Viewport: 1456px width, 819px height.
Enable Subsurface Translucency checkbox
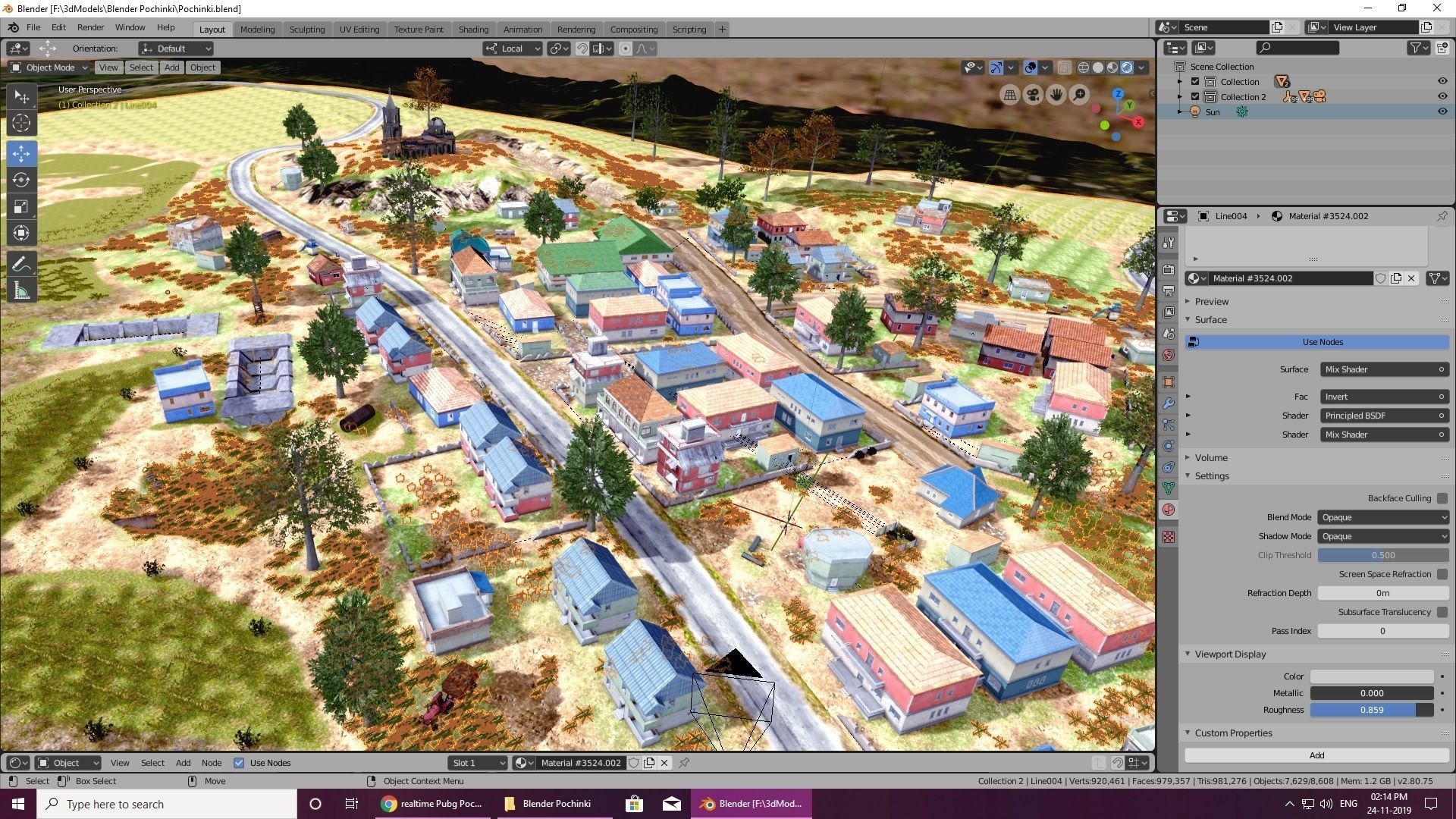[x=1442, y=612]
